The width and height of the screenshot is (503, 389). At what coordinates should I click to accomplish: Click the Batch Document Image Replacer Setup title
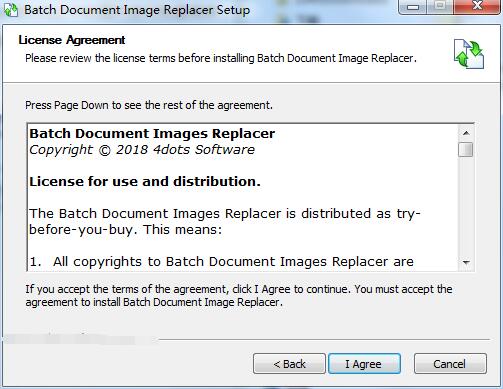pyautogui.click(x=137, y=10)
